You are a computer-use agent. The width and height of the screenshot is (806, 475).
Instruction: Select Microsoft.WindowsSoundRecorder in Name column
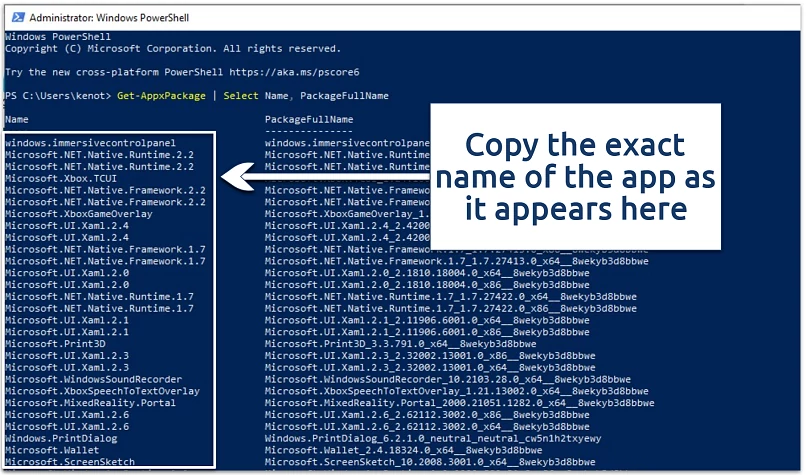94,380
